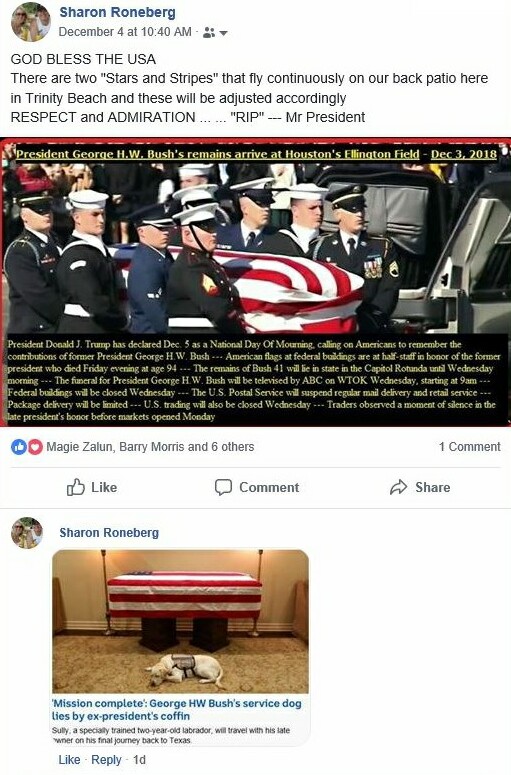Click the blue thumbs-up reaction icon

pyautogui.click(x=18, y=447)
